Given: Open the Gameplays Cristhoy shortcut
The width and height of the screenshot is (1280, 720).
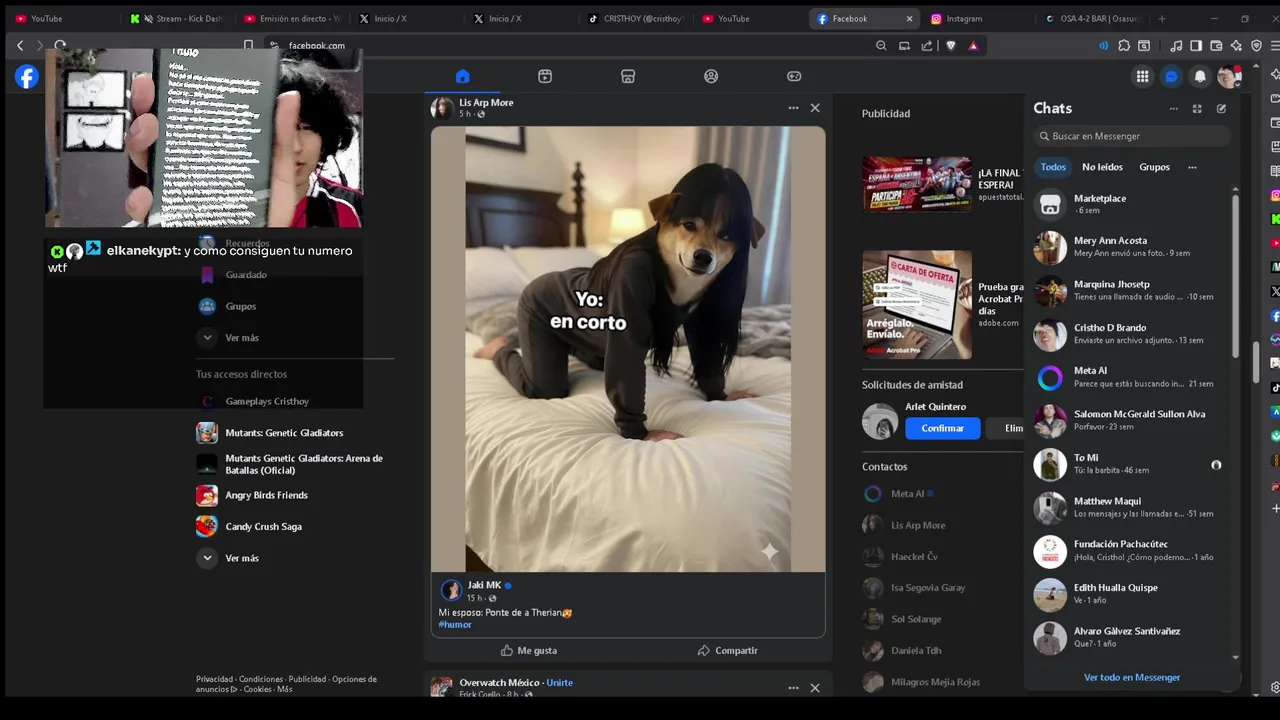Looking at the screenshot, I should (255, 401).
